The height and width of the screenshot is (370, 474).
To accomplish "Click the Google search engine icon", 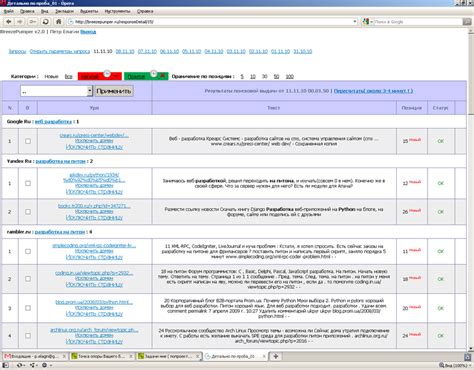I will (366, 22).
